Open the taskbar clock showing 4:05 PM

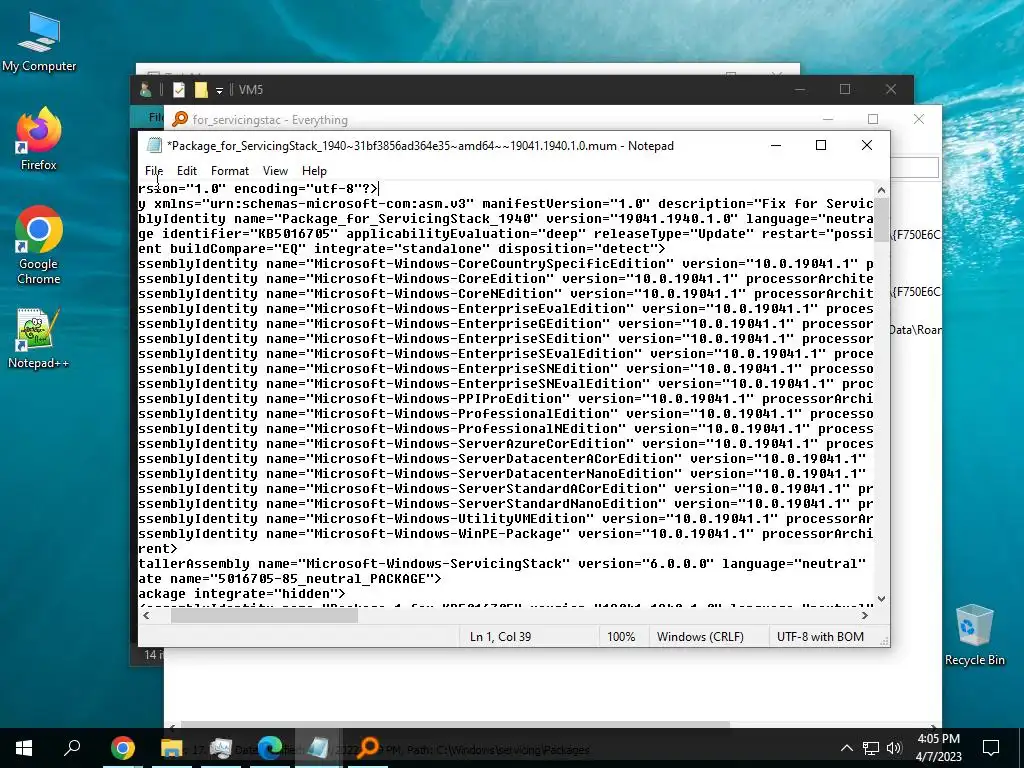(x=938, y=748)
